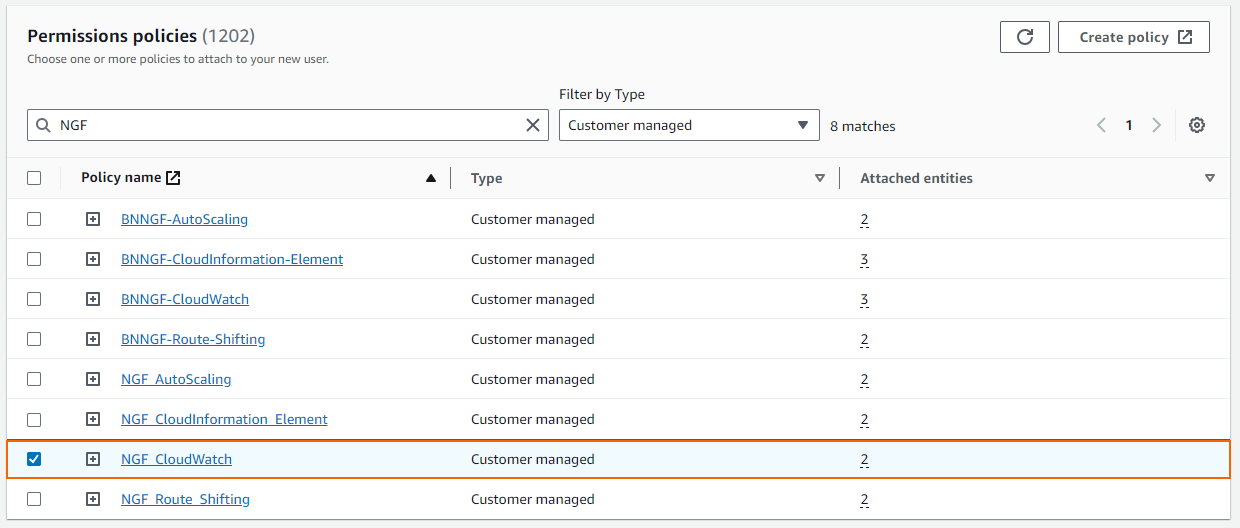Image resolution: width=1240 pixels, height=528 pixels.
Task: Uncheck the NGF_CloudWatch policy
Action: [x=34, y=459]
